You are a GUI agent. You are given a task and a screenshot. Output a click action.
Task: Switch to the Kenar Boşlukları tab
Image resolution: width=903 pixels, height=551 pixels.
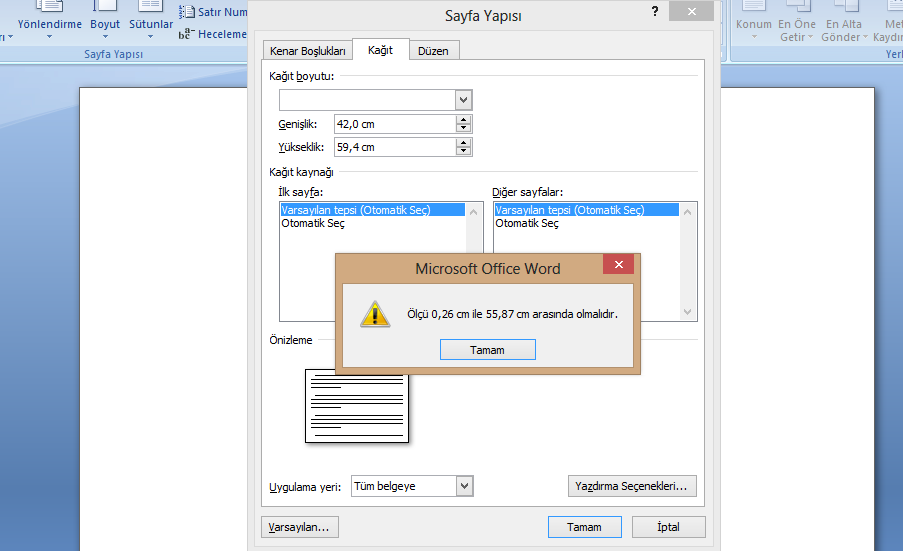click(x=308, y=51)
